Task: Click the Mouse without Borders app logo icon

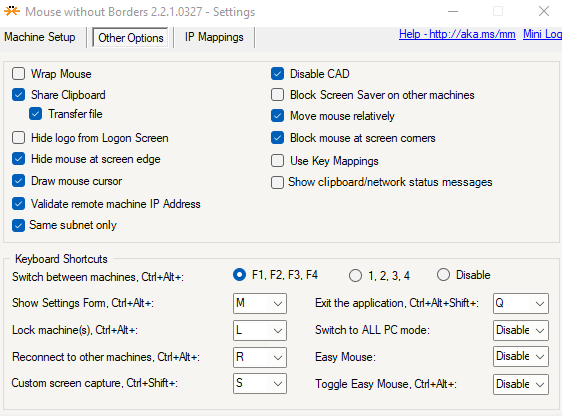Action: click(12, 11)
